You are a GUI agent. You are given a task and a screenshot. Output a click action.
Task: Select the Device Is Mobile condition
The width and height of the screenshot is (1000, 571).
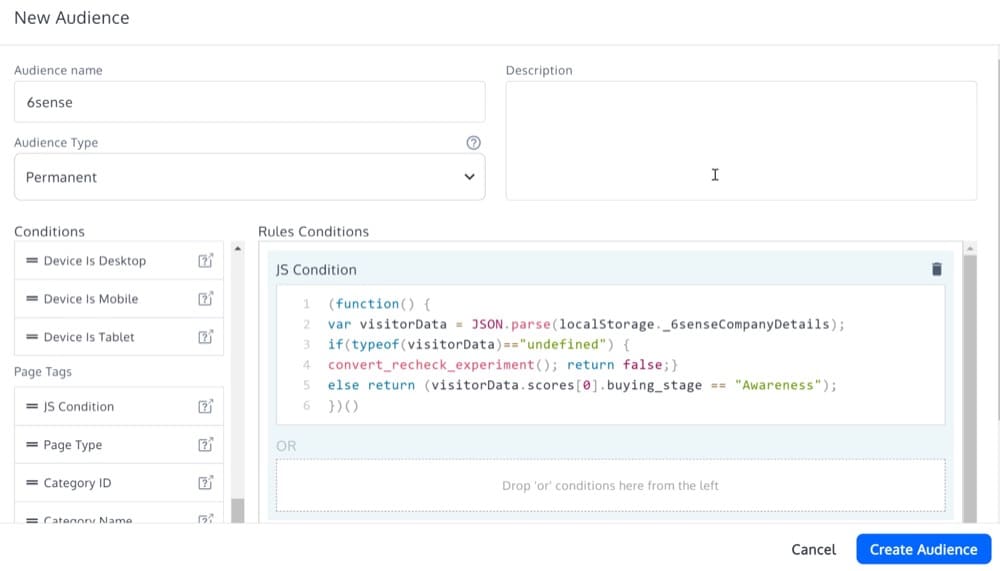coord(91,299)
